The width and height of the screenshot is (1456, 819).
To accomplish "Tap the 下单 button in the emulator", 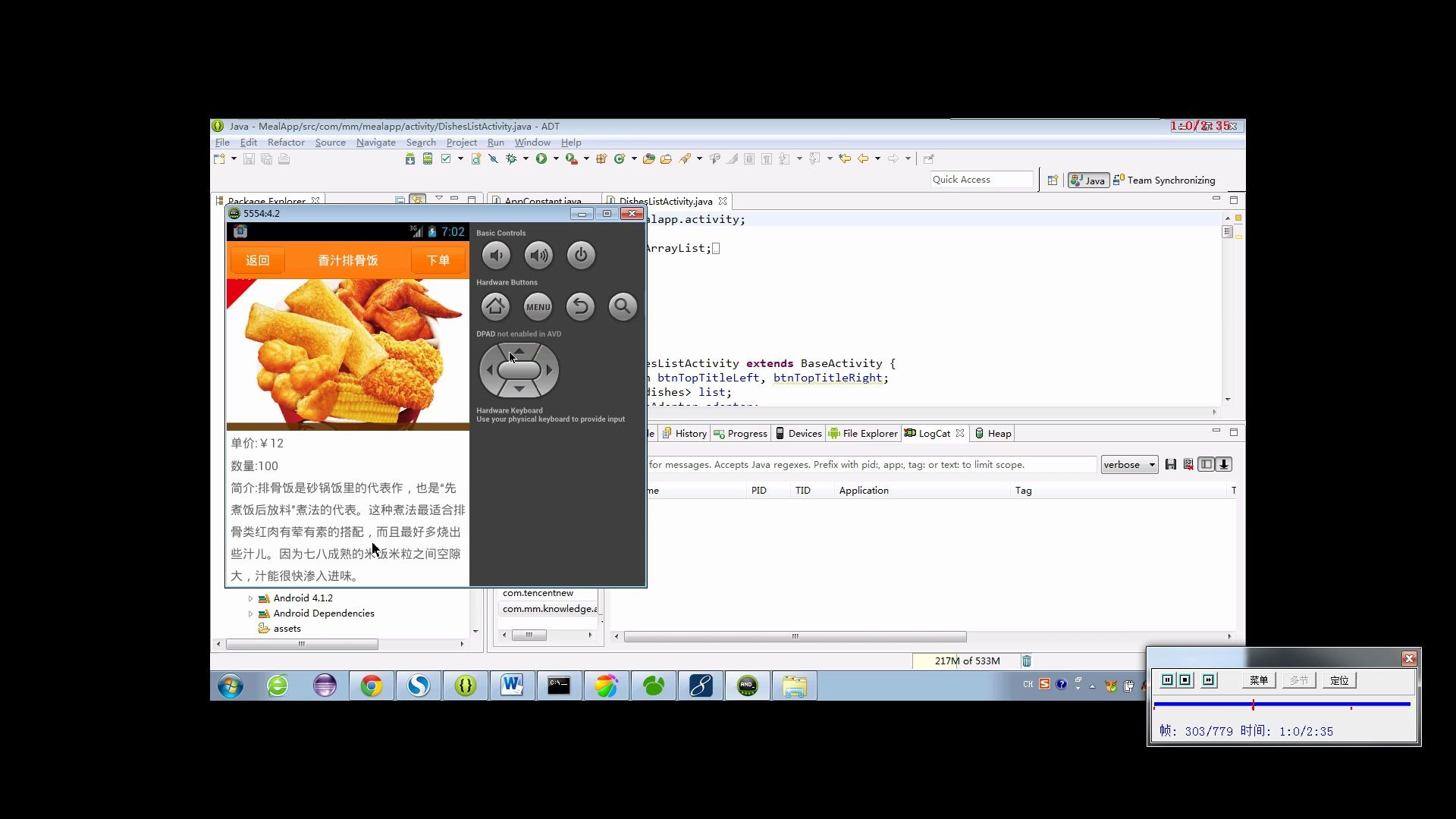I will point(438,260).
